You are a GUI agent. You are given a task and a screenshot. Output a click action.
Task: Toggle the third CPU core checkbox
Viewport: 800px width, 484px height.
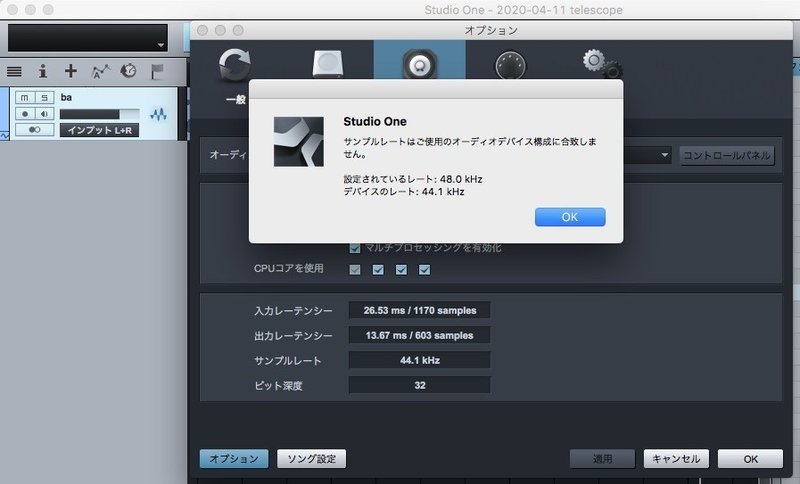coord(402,269)
